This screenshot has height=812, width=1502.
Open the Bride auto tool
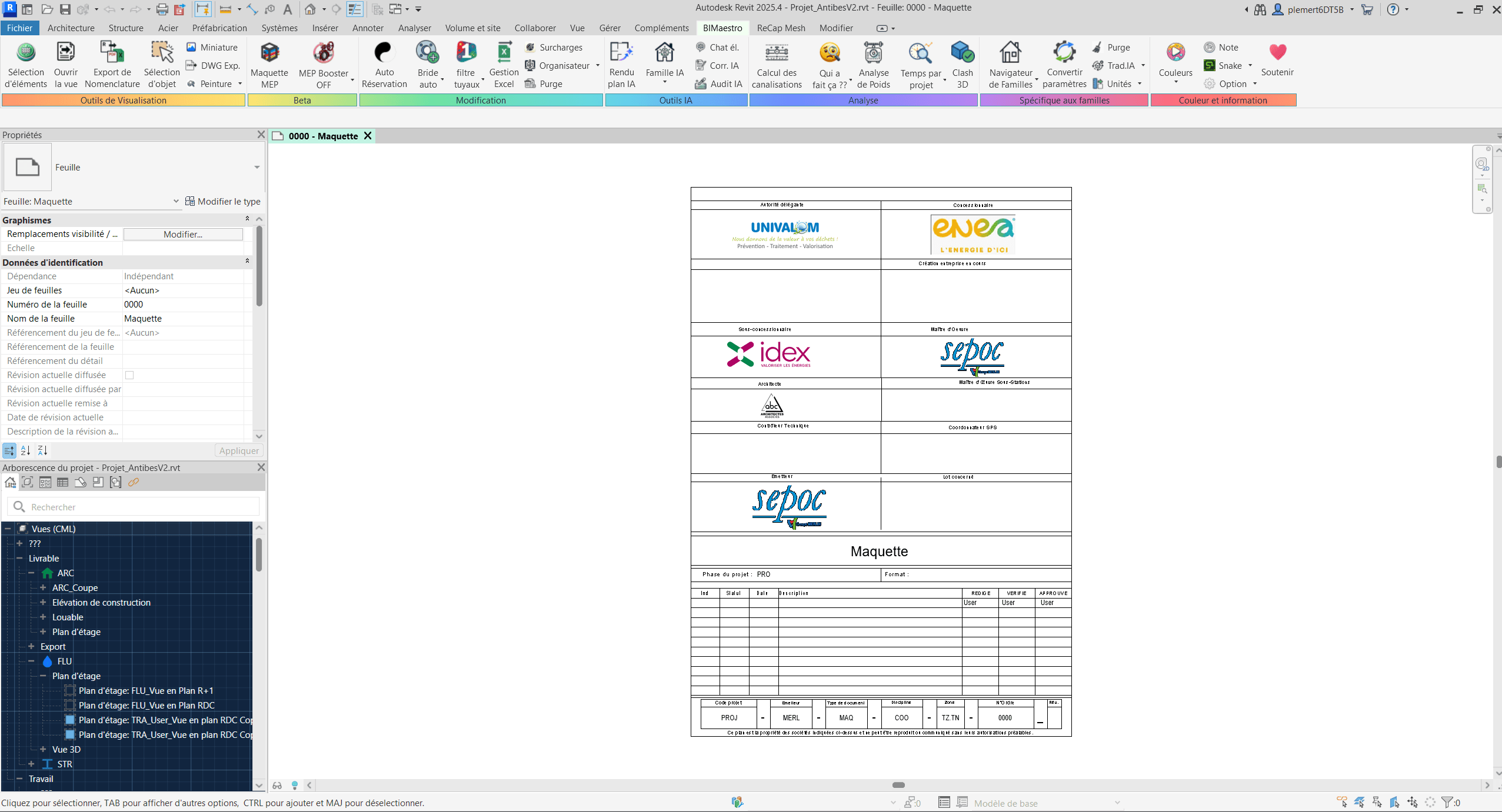[x=428, y=65]
